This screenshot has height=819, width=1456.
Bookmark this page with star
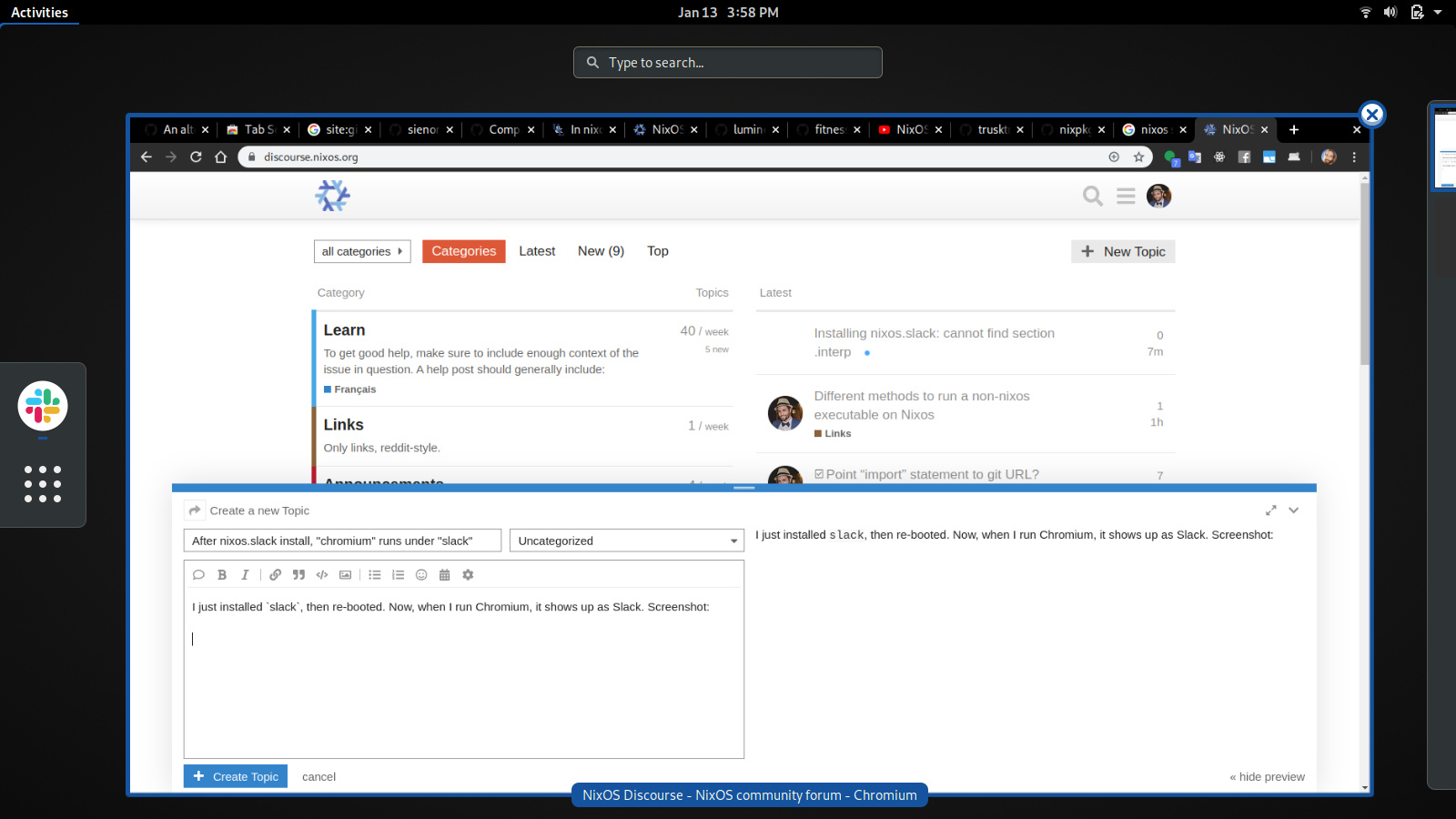point(1138,157)
